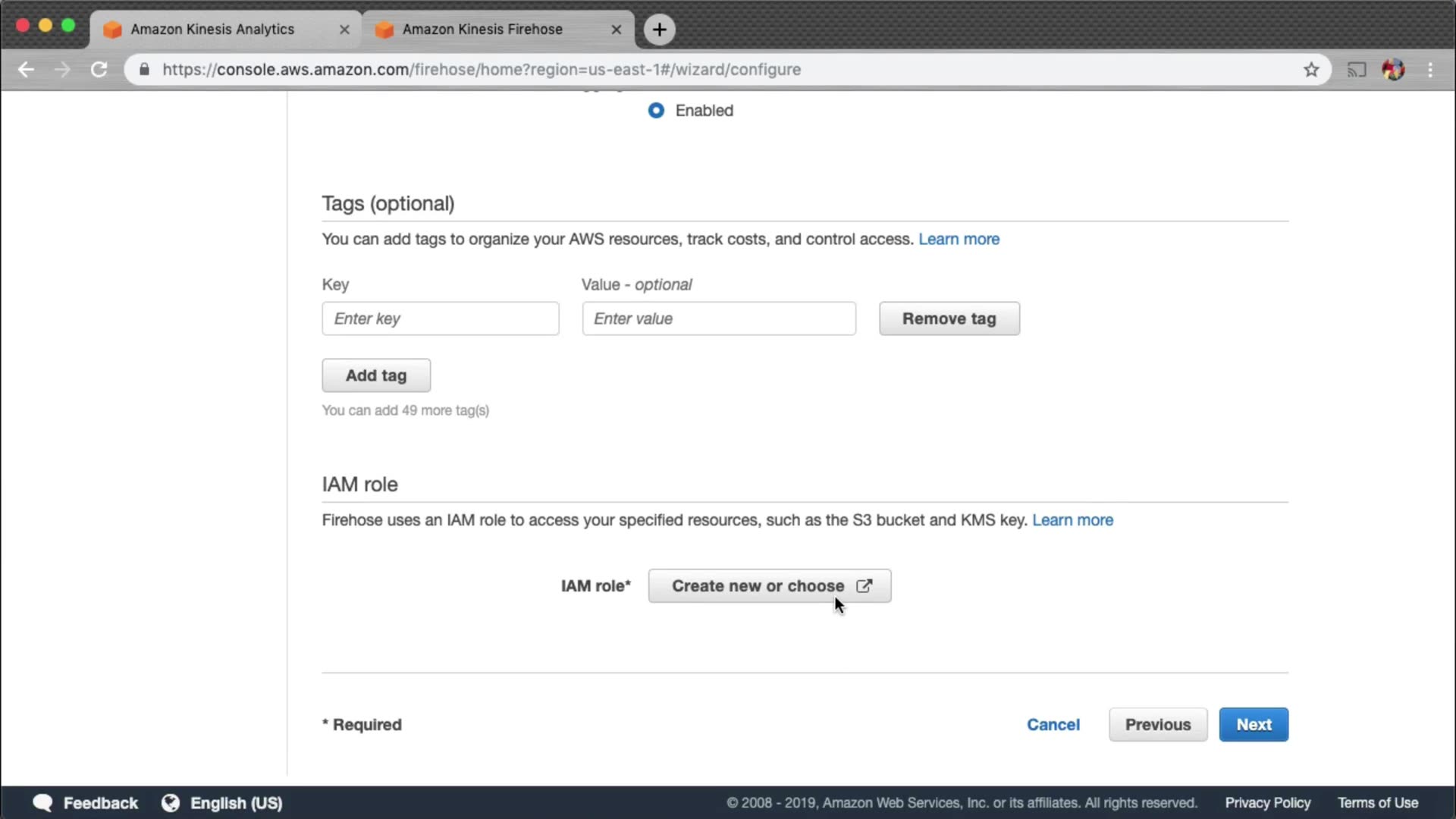This screenshot has width=1456, height=819.
Task: Click the cast screen icon
Action: coord(1356,70)
